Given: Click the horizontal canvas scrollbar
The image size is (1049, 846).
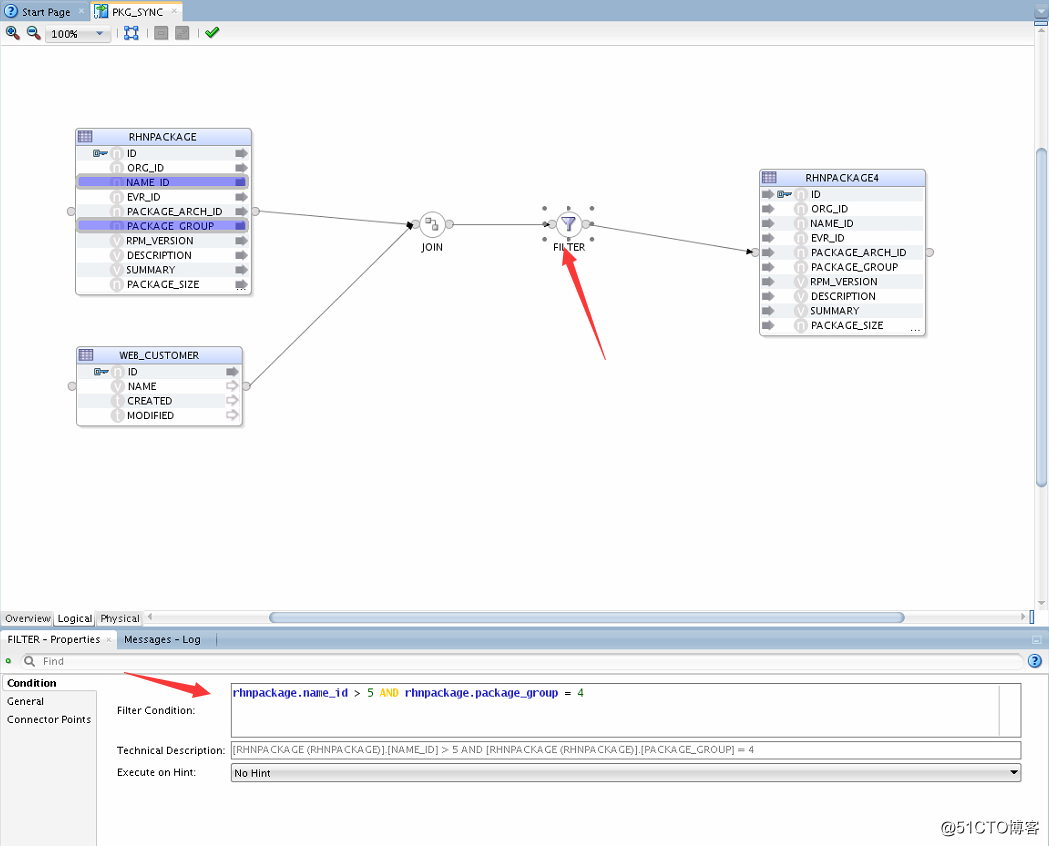Looking at the screenshot, I should [x=587, y=617].
